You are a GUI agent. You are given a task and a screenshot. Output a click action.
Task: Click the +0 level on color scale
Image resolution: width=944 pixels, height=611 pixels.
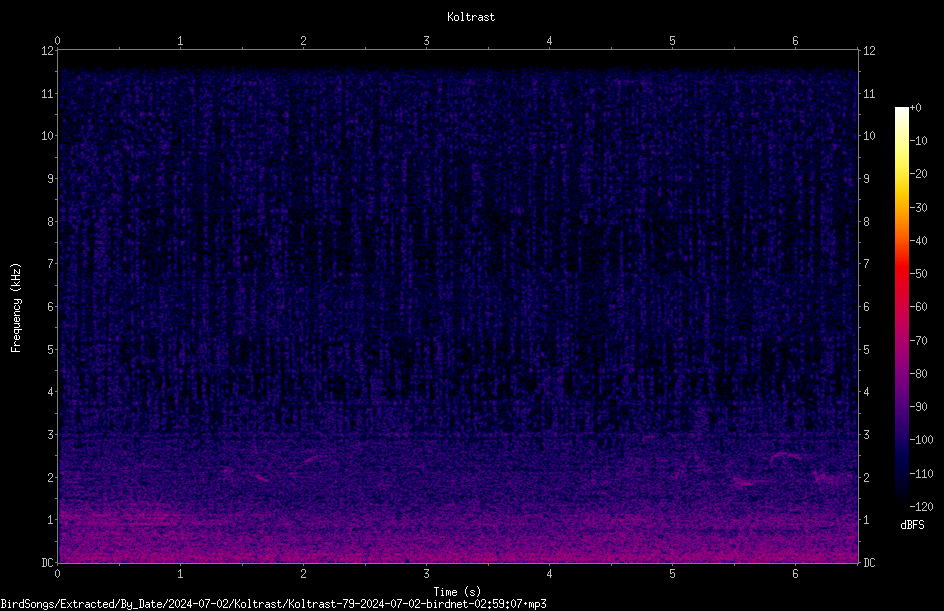coord(915,108)
